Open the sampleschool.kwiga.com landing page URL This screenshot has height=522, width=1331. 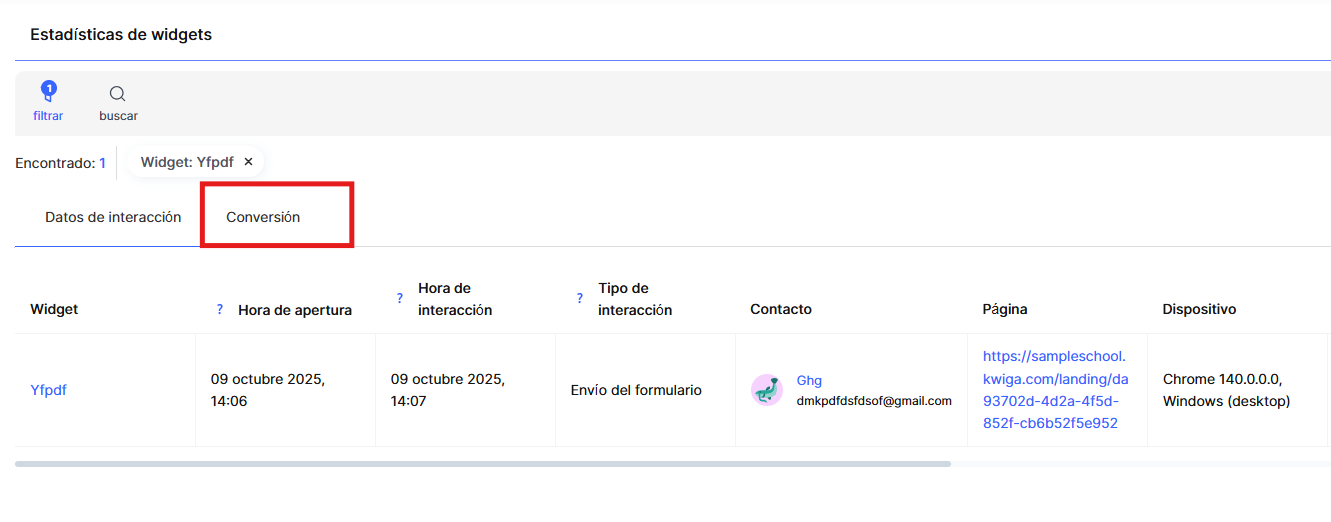(1055, 390)
